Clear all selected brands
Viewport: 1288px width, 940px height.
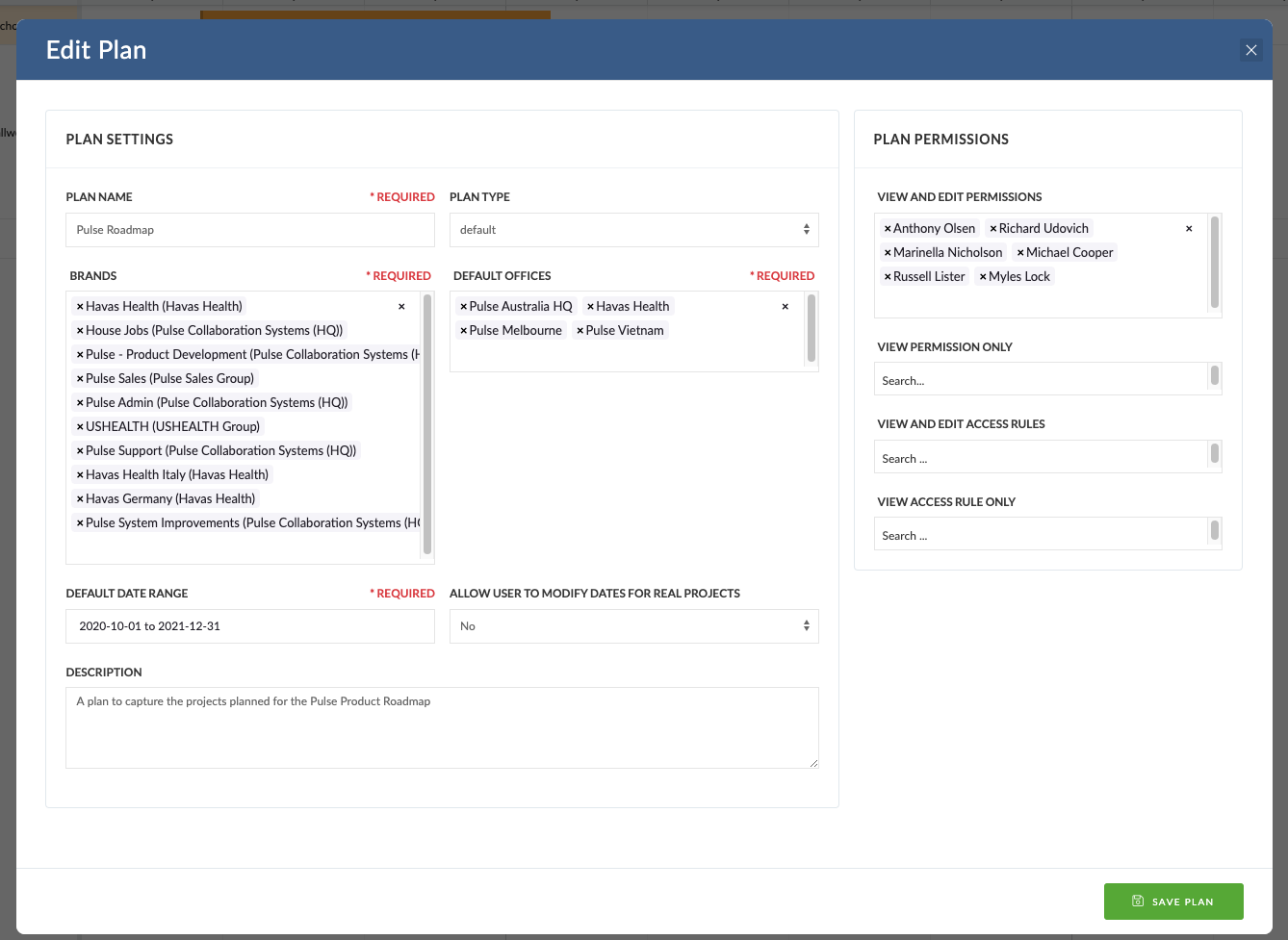[x=401, y=307]
